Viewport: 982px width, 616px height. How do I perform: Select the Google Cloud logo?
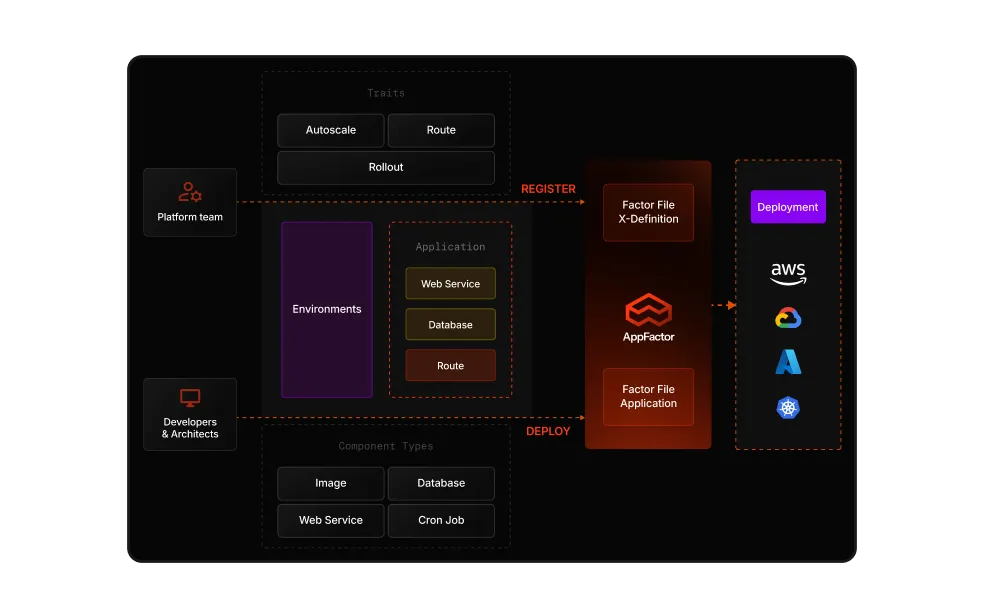(x=788, y=318)
